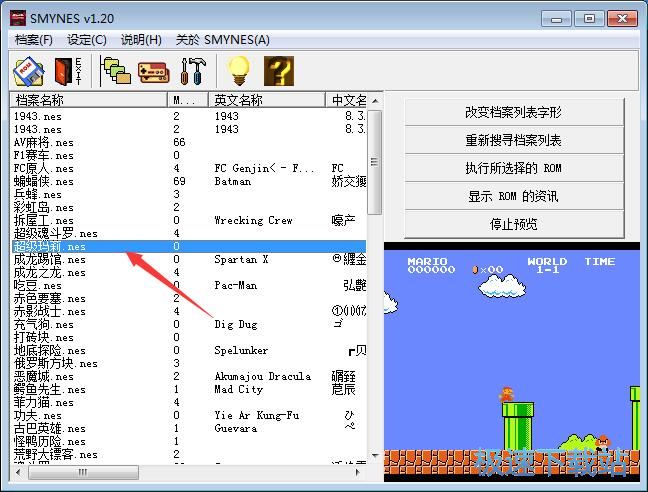Sort list by 档案名称 column header

(88, 100)
